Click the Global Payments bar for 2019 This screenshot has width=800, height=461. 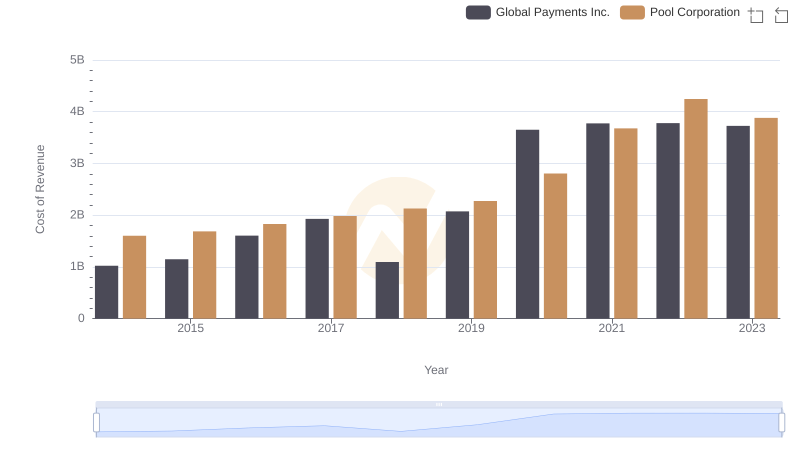457,265
